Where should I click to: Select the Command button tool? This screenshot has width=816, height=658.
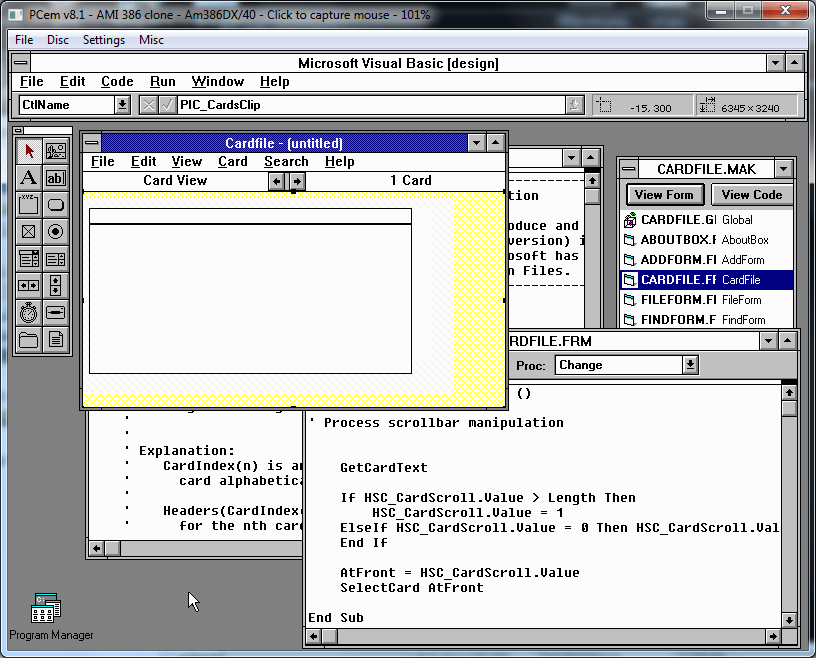click(x=56, y=205)
